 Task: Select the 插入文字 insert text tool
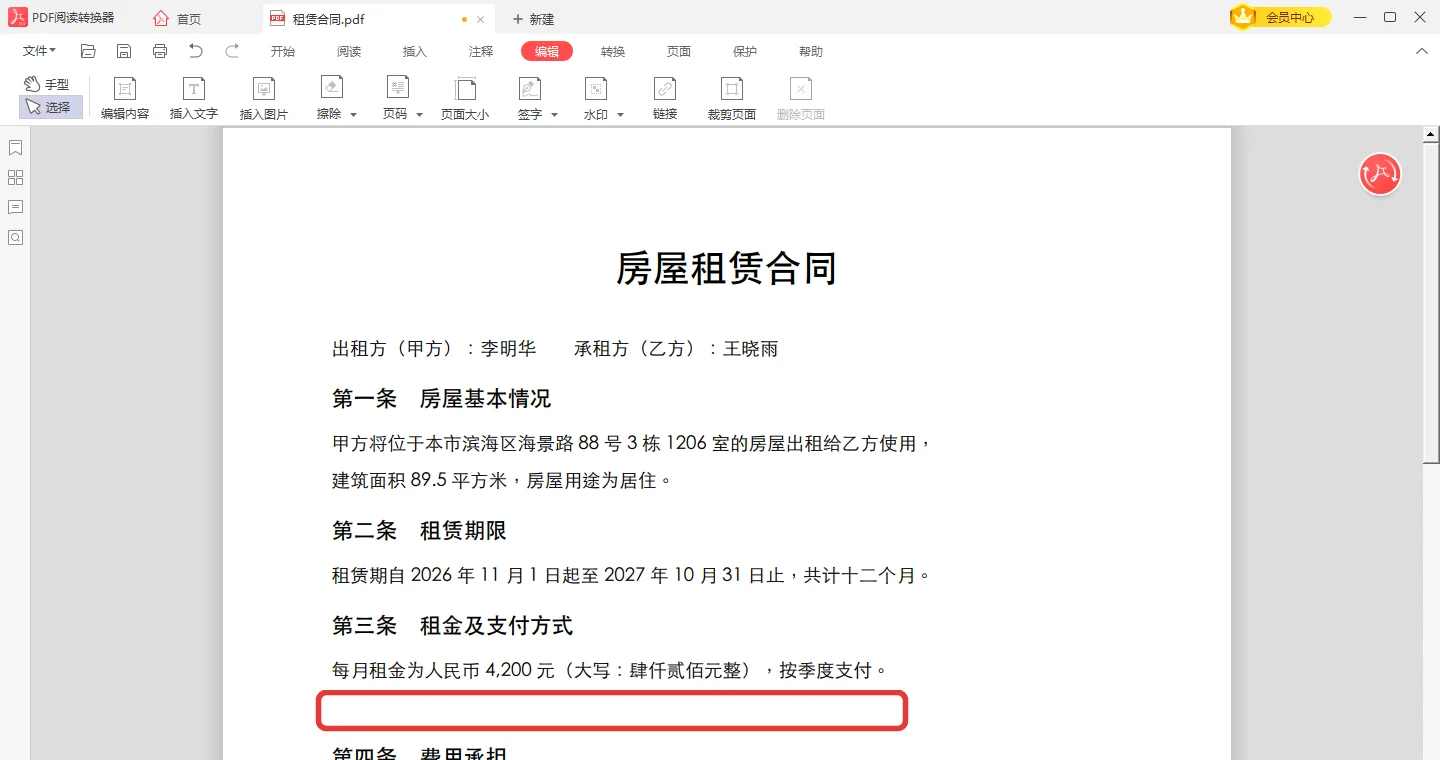[194, 99]
